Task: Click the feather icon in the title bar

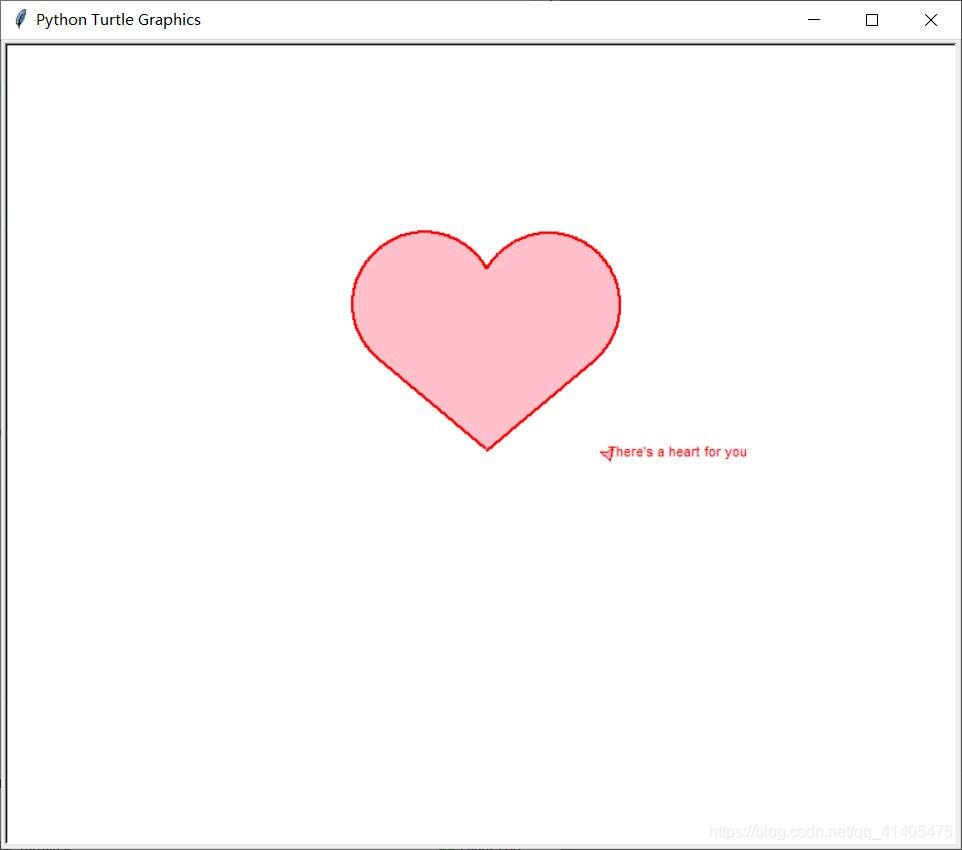Action: 20,20
